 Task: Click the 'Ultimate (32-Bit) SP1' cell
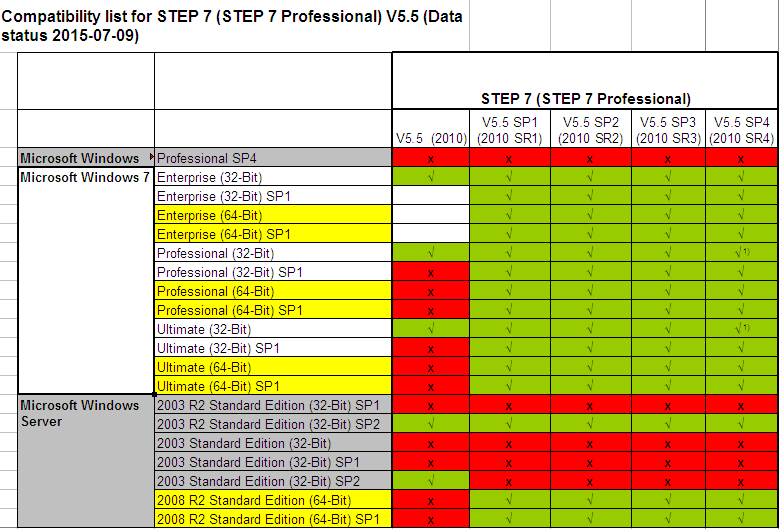pos(273,347)
